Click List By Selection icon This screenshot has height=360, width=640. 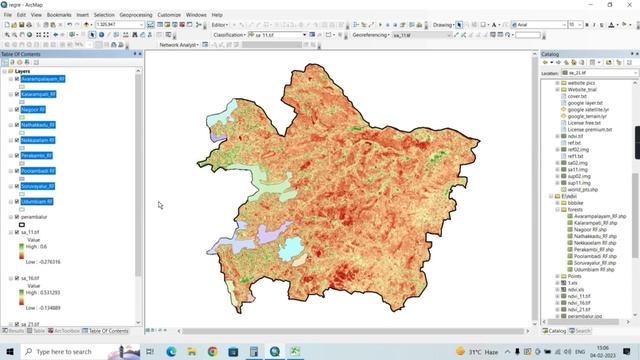[27, 62]
